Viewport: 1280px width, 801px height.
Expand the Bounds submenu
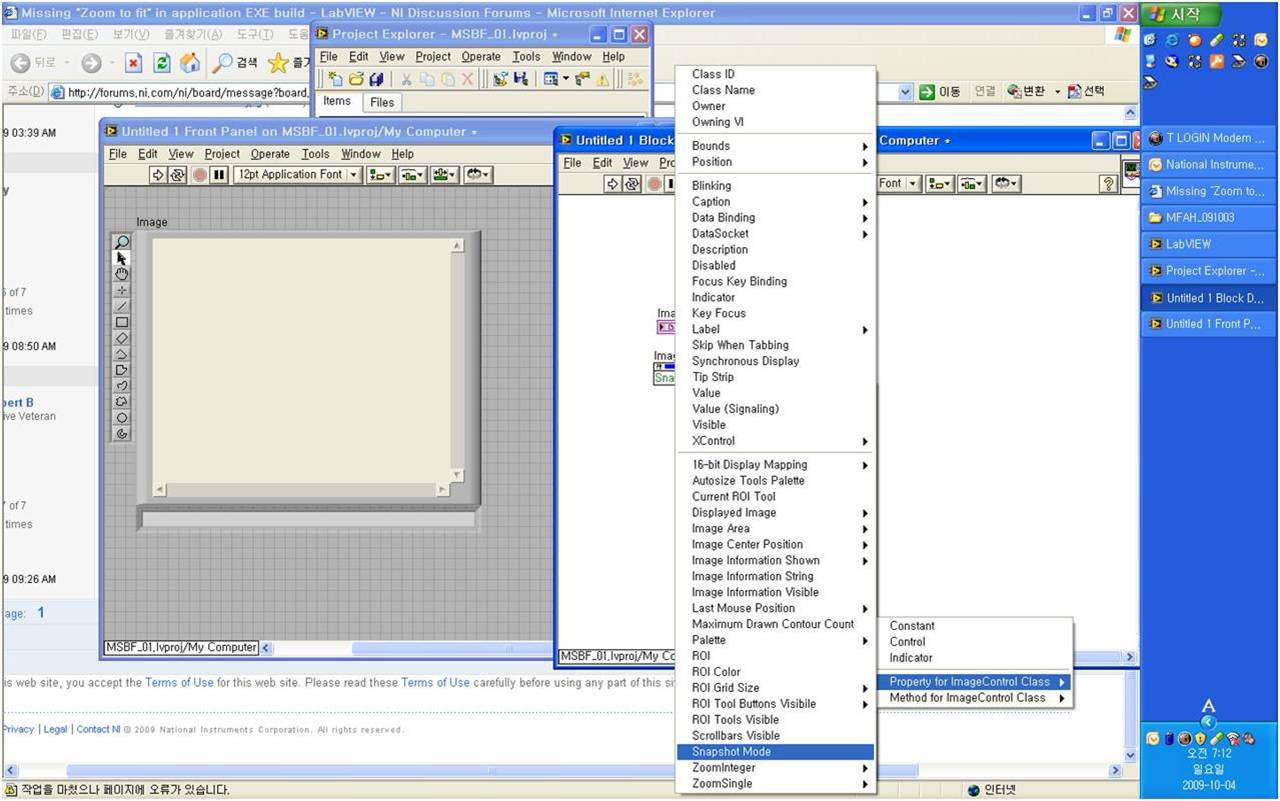(775, 146)
